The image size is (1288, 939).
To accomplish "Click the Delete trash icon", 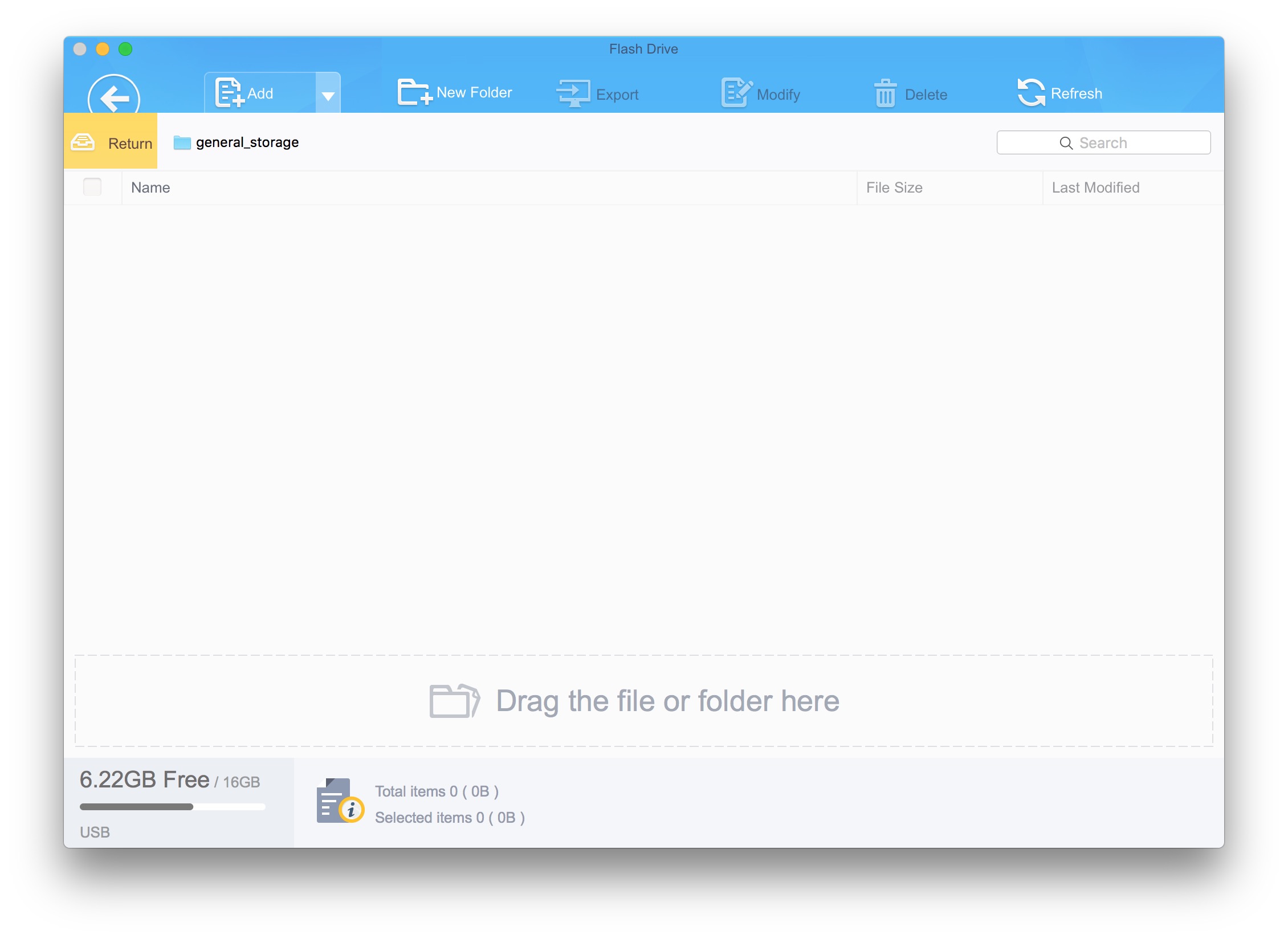I will (885, 93).
